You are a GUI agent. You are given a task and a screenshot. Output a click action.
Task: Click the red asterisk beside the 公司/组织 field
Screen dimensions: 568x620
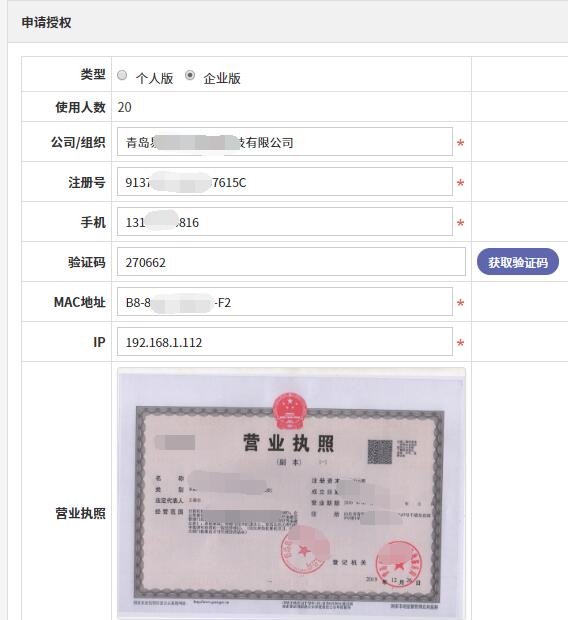tap(460, 143)
